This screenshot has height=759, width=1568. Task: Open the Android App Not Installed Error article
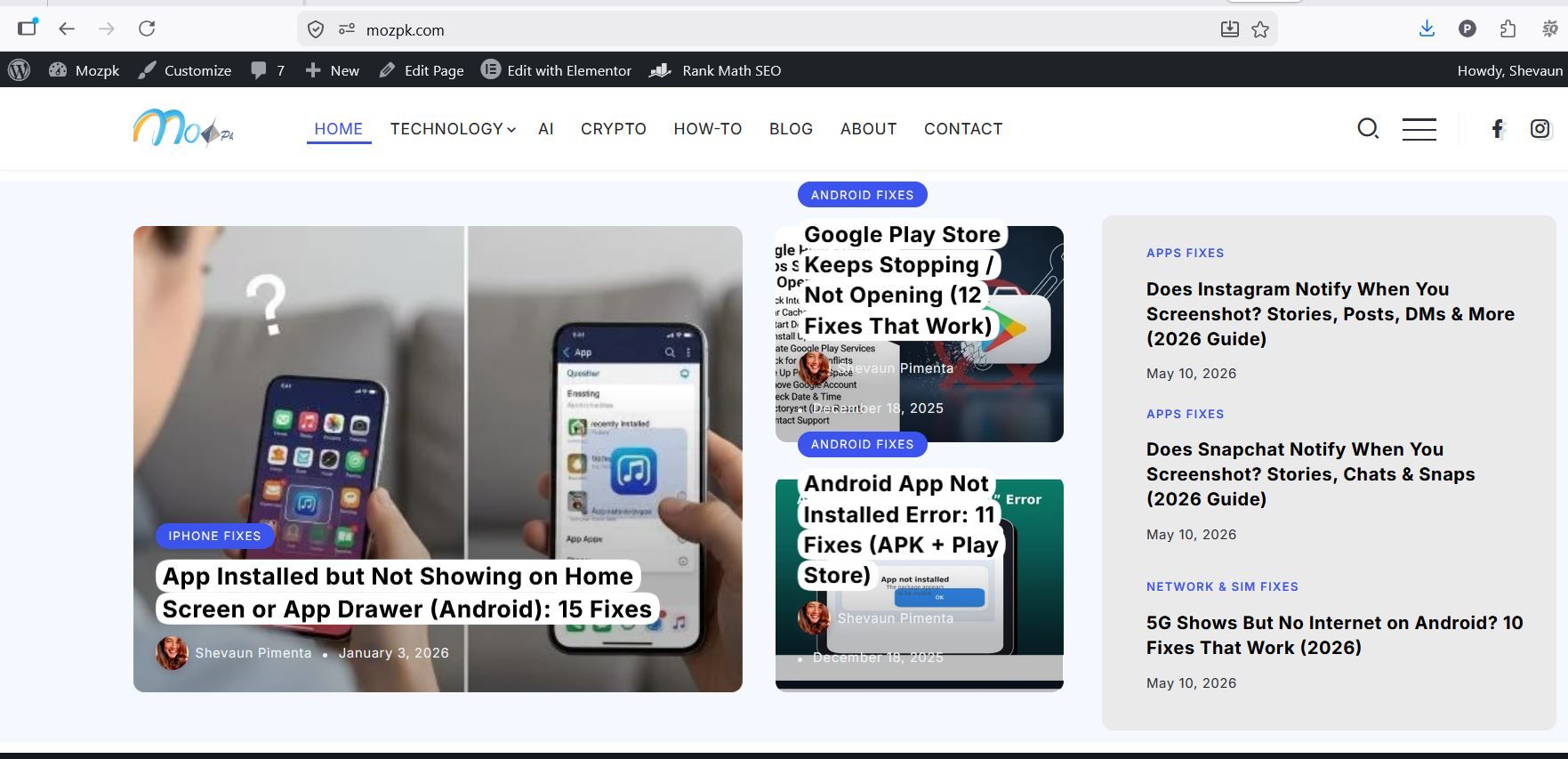900,529
